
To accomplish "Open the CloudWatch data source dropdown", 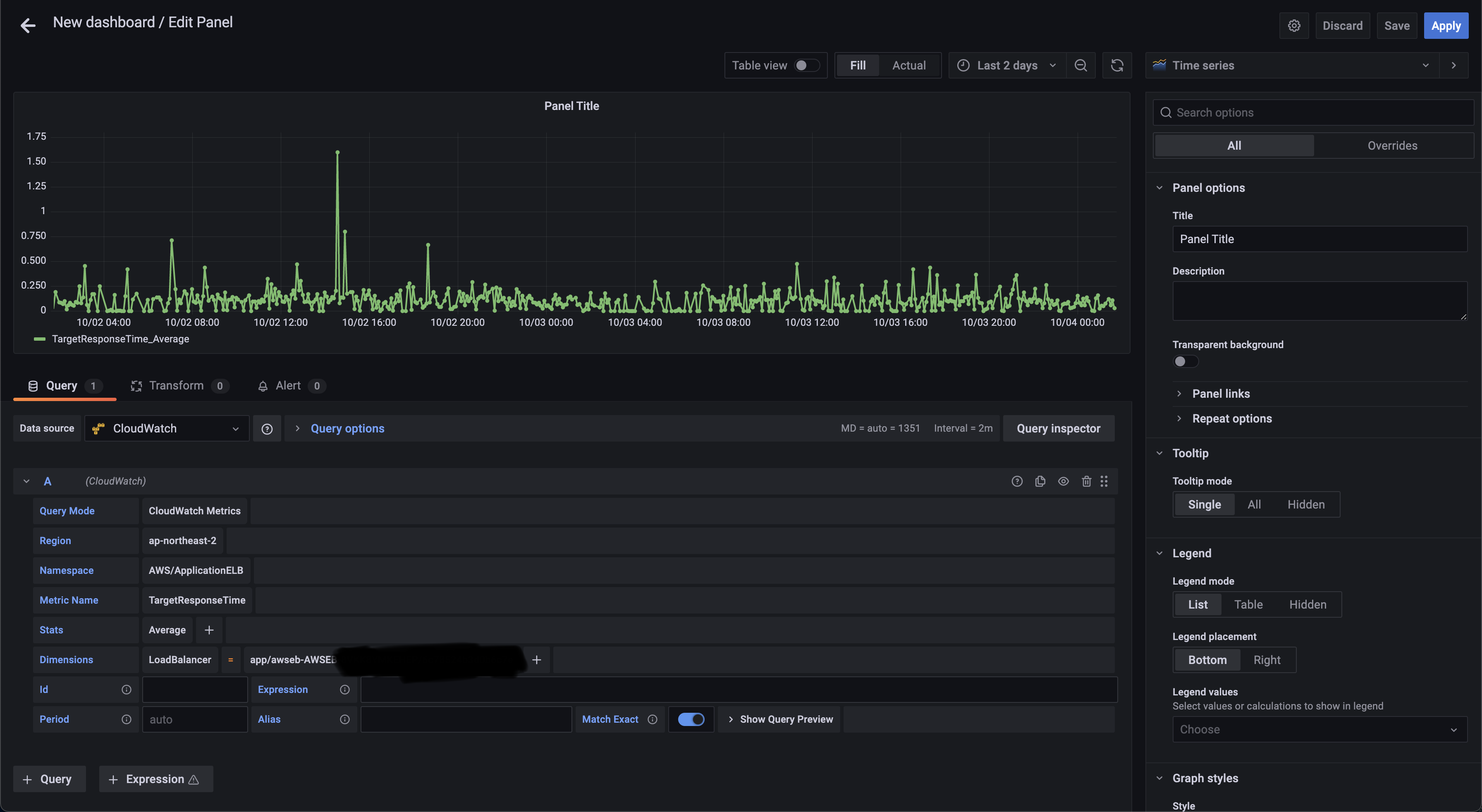I will coord(167,428).
